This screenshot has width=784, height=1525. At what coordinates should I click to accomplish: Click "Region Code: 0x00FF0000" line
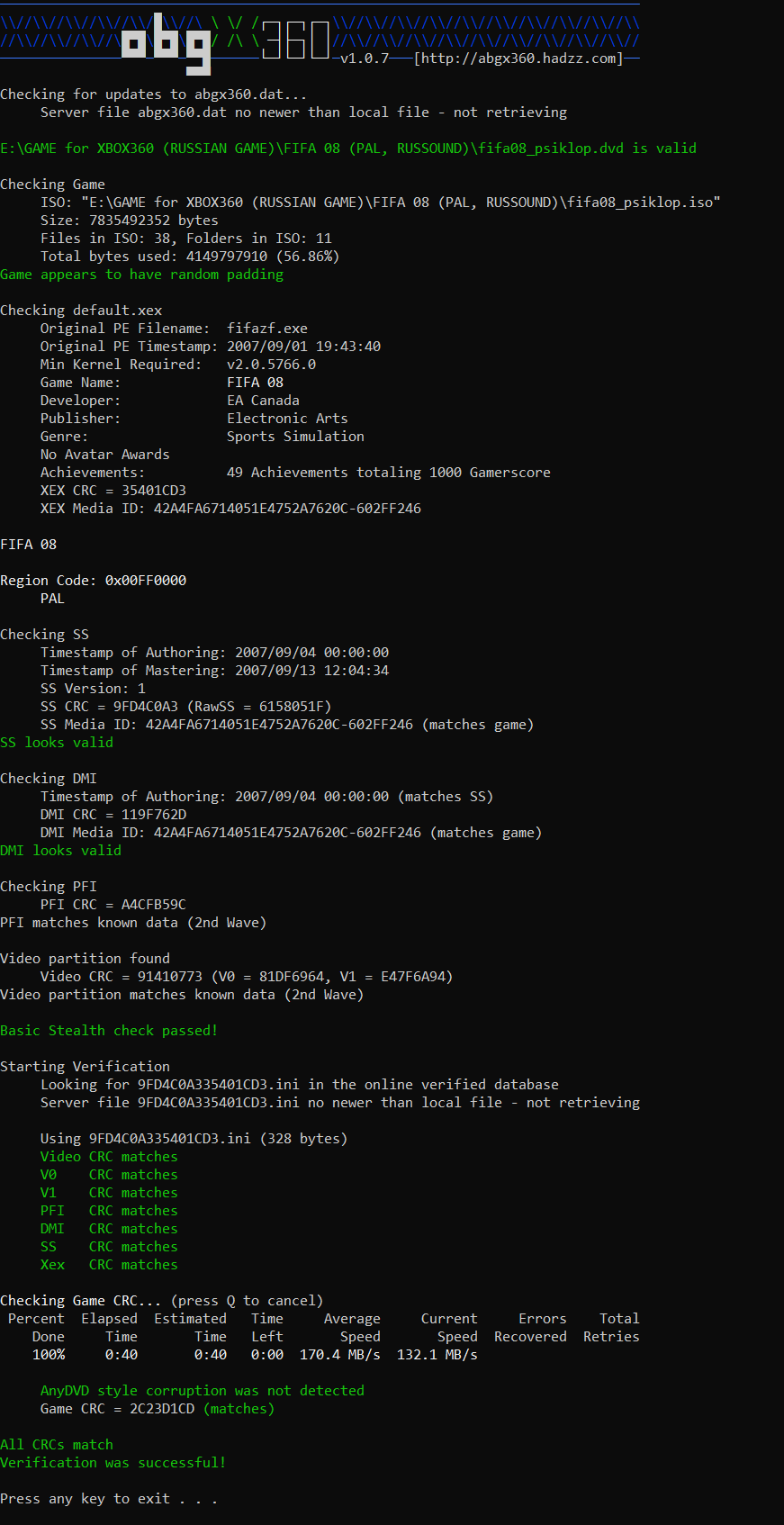[x=93, y=581]
